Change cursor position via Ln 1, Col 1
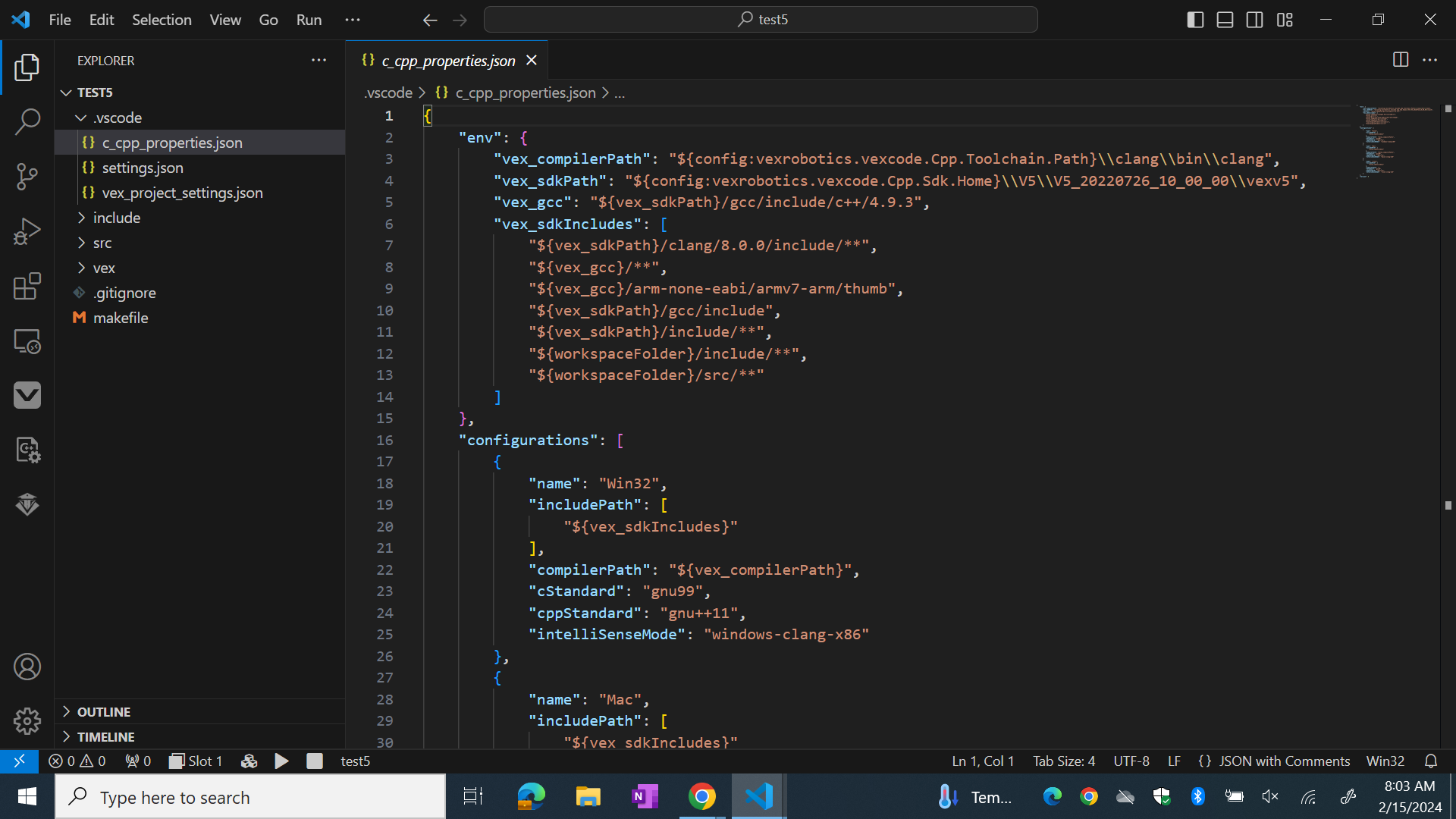Image resolution: width=1456 pixels, height=819 pixels. pyautogui.click(x=983, y=761)
